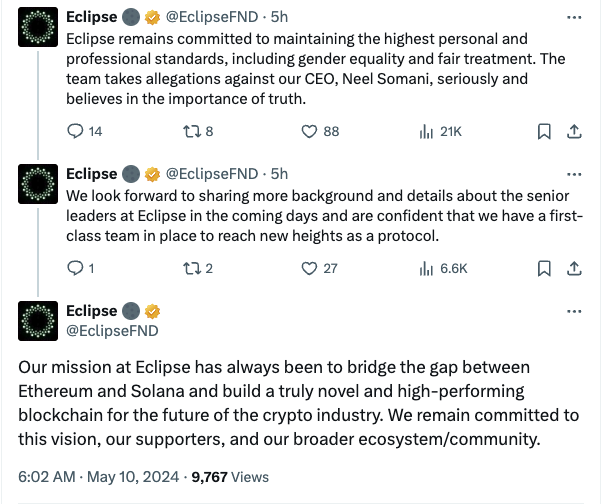Repost the second tweet with 2 reposts
The image size is (602, 504).
[x=191, y=268]
